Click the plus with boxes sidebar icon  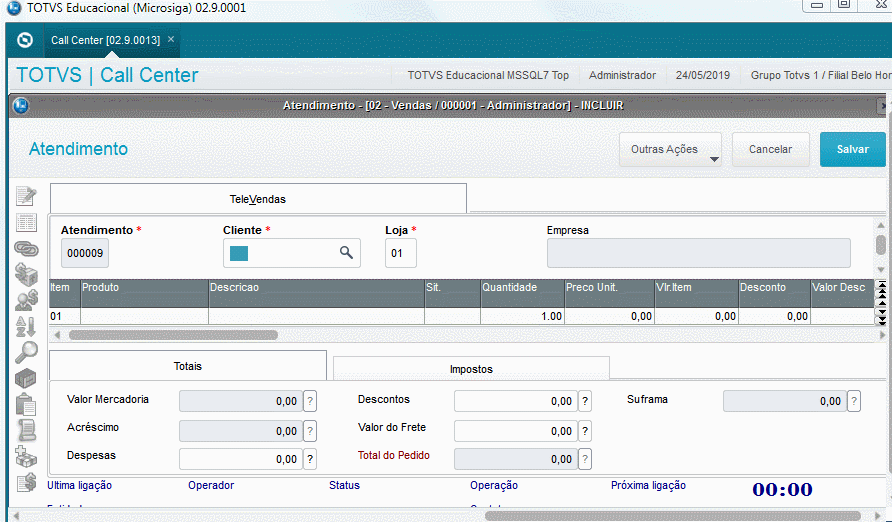point(26,457)
